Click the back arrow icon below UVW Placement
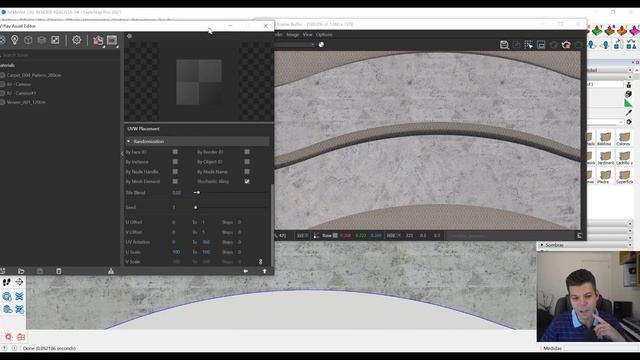The height and width of the screenshot is (360, 640). pos(246,271)
